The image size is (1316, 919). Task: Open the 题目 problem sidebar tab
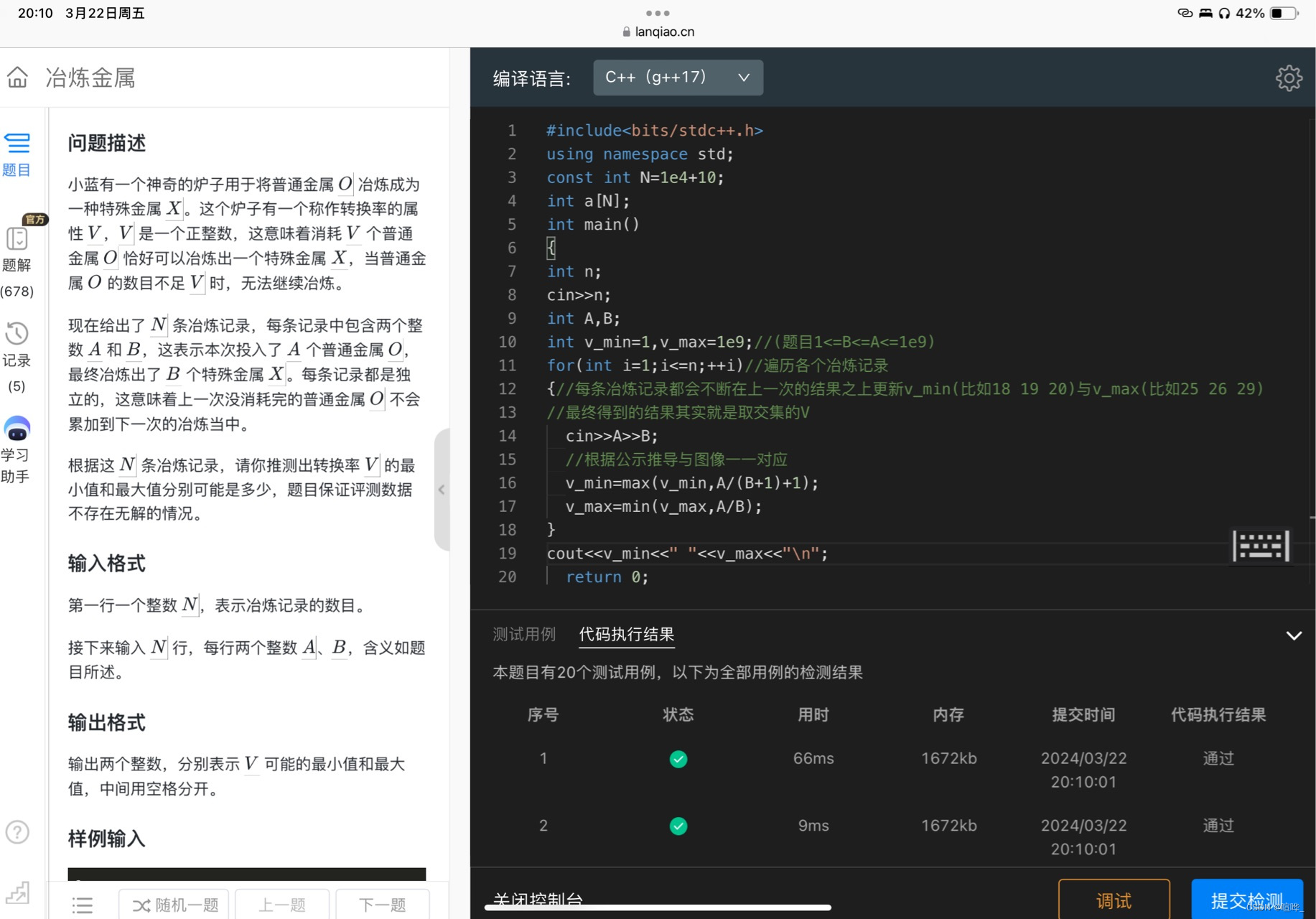coord(17,154)
